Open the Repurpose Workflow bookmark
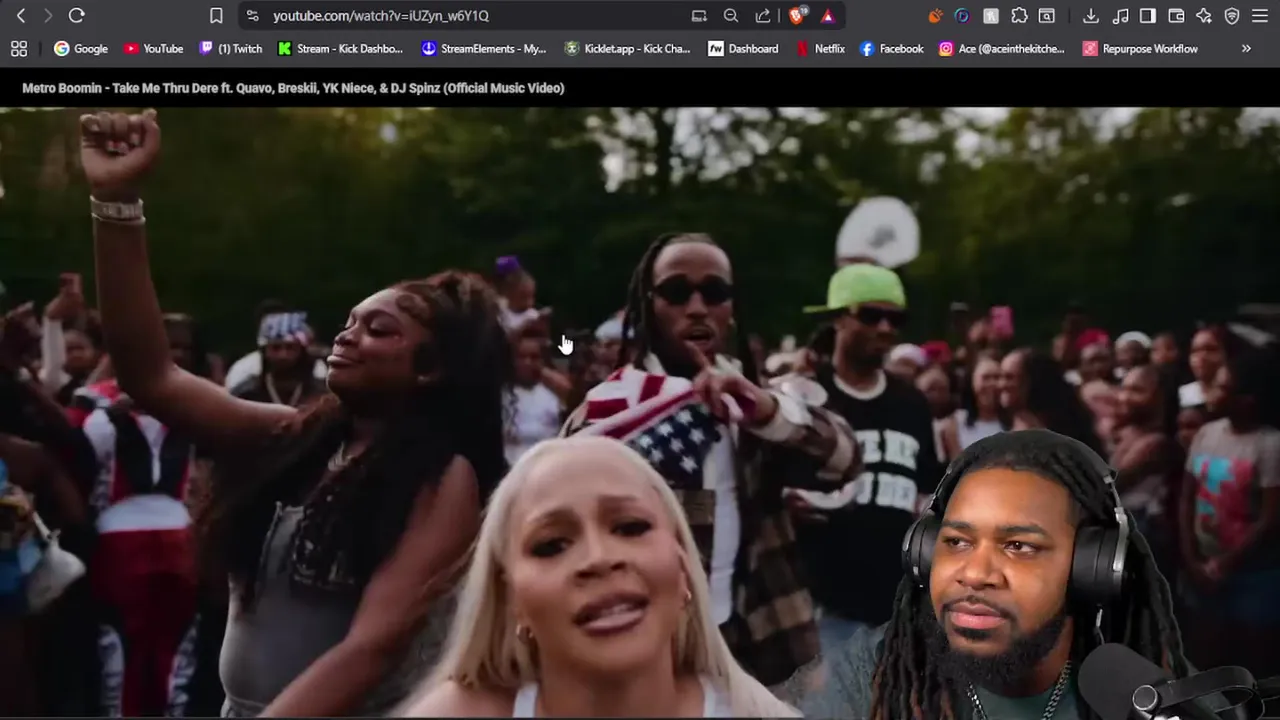This screenshot has height=720, width=1280. tap(1140, 48)
